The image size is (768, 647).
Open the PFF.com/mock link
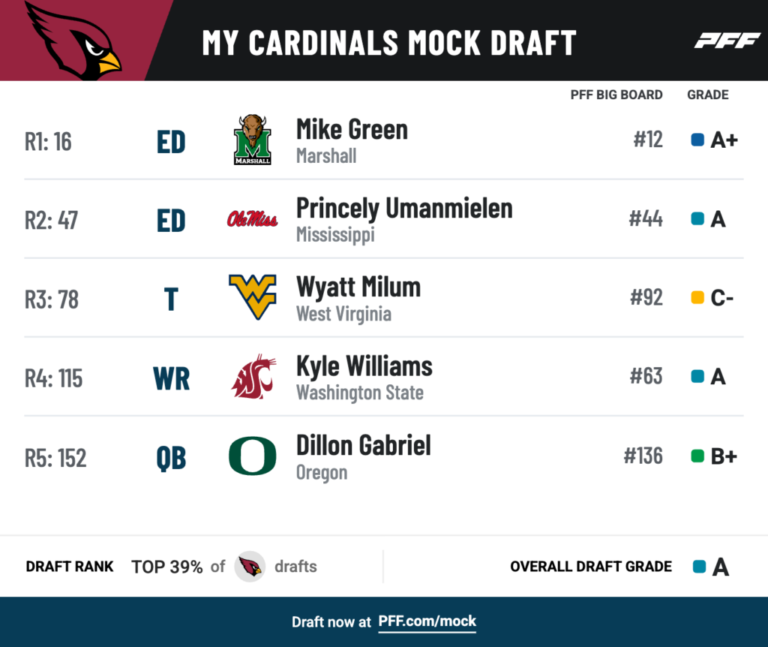point(427,621)
